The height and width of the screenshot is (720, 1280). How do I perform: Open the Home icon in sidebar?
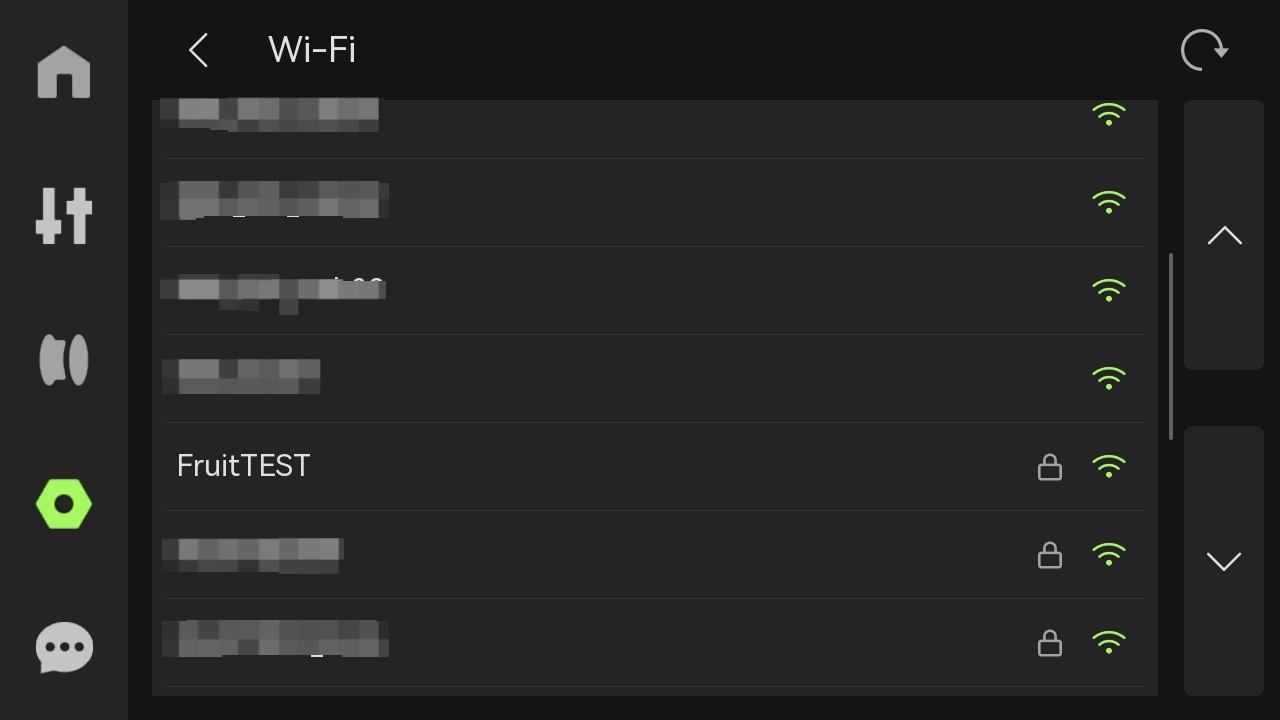pos(64,72)
